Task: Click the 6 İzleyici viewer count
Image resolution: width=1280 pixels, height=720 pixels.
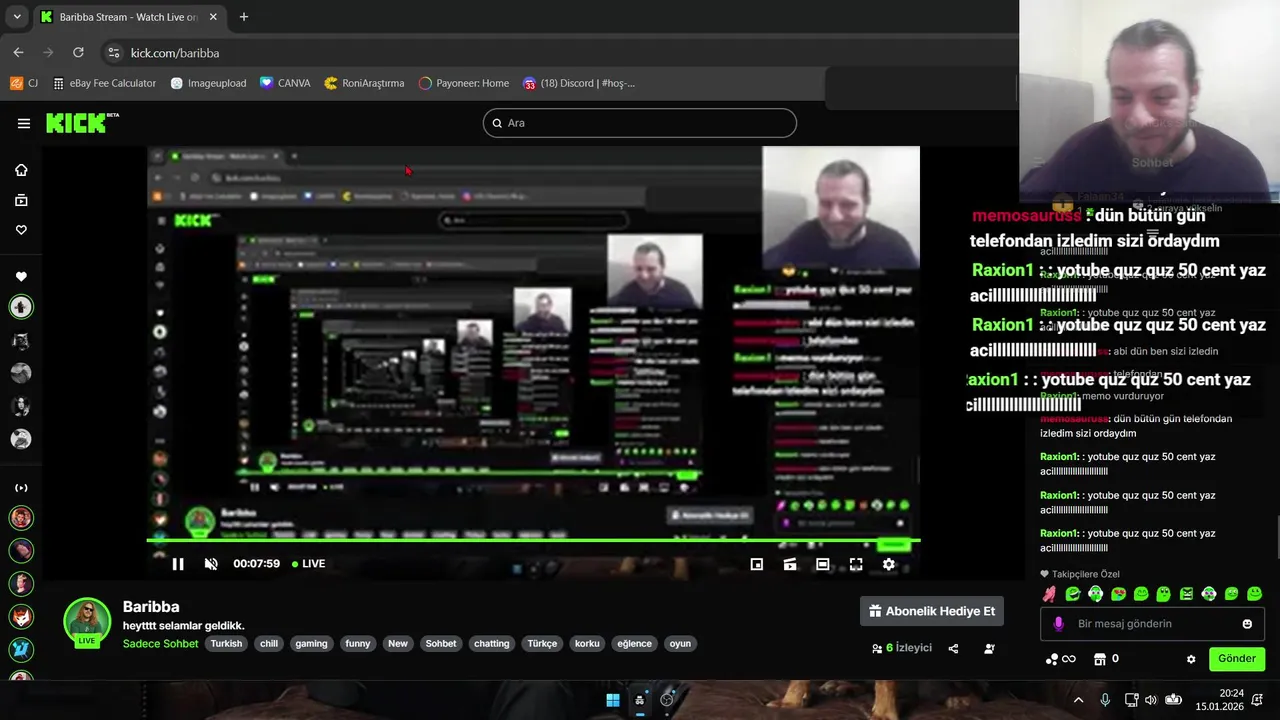Action: point(902,648)
